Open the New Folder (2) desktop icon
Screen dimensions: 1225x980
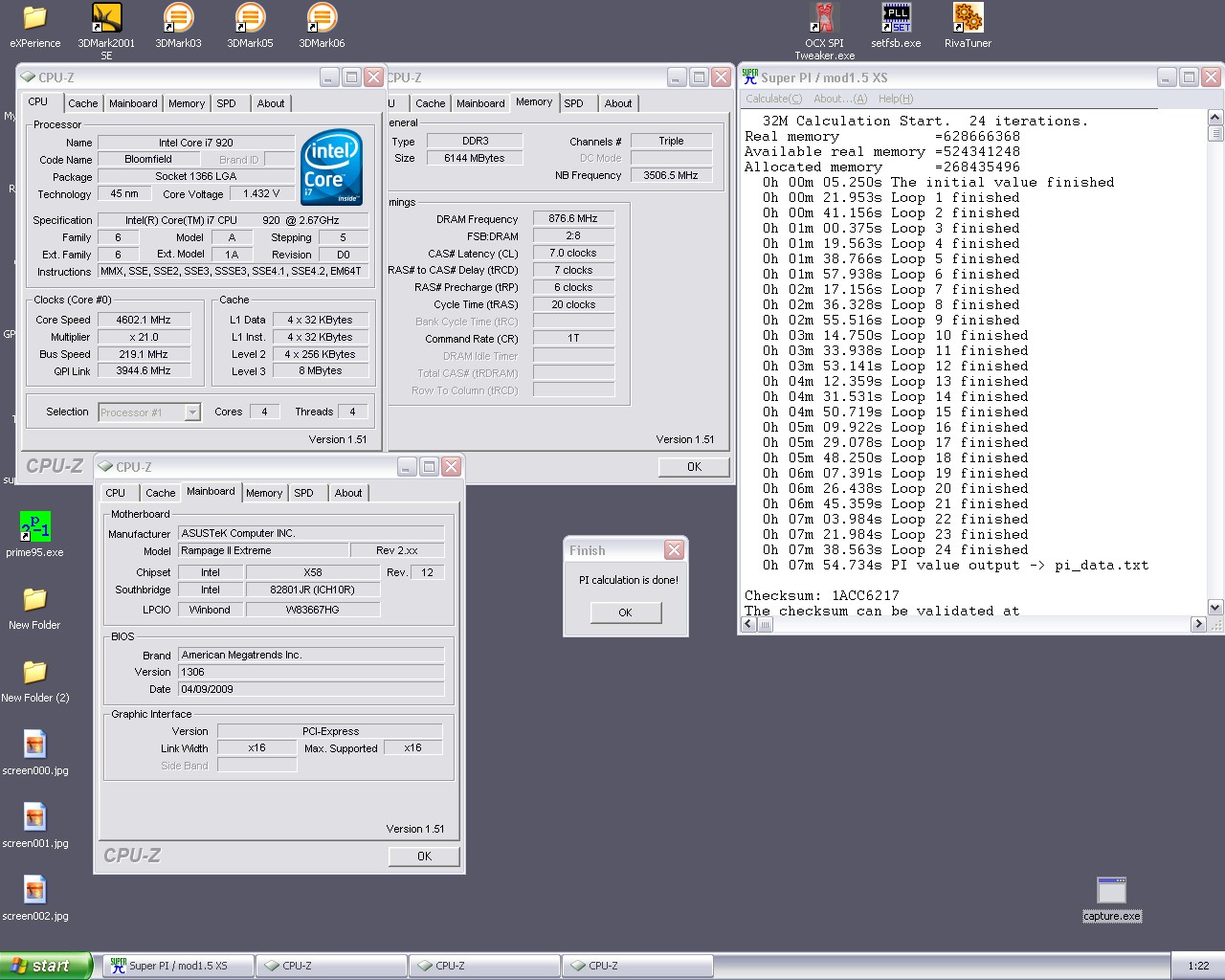34,680
